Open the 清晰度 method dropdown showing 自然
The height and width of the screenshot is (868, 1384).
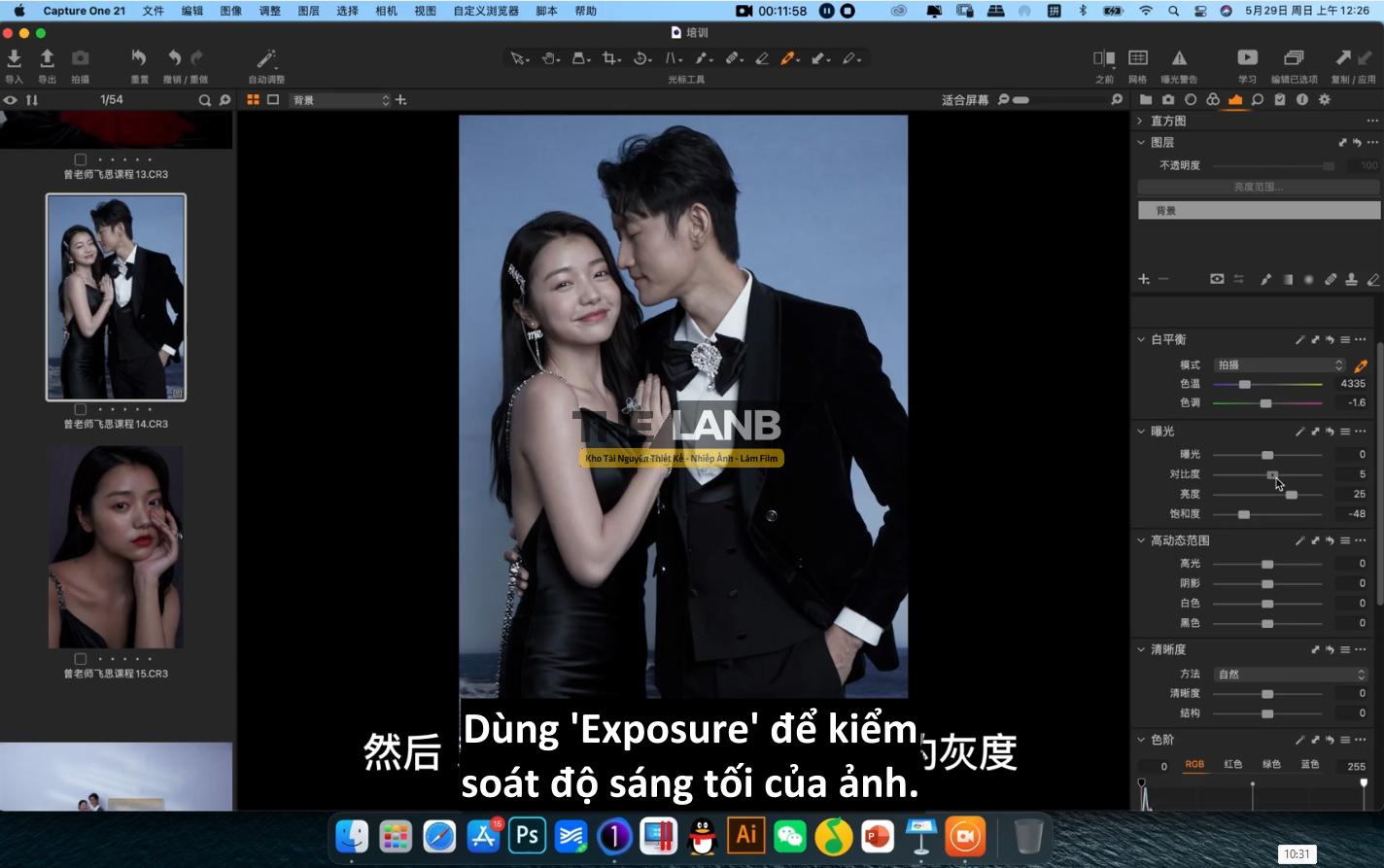tap(1290, 674)
